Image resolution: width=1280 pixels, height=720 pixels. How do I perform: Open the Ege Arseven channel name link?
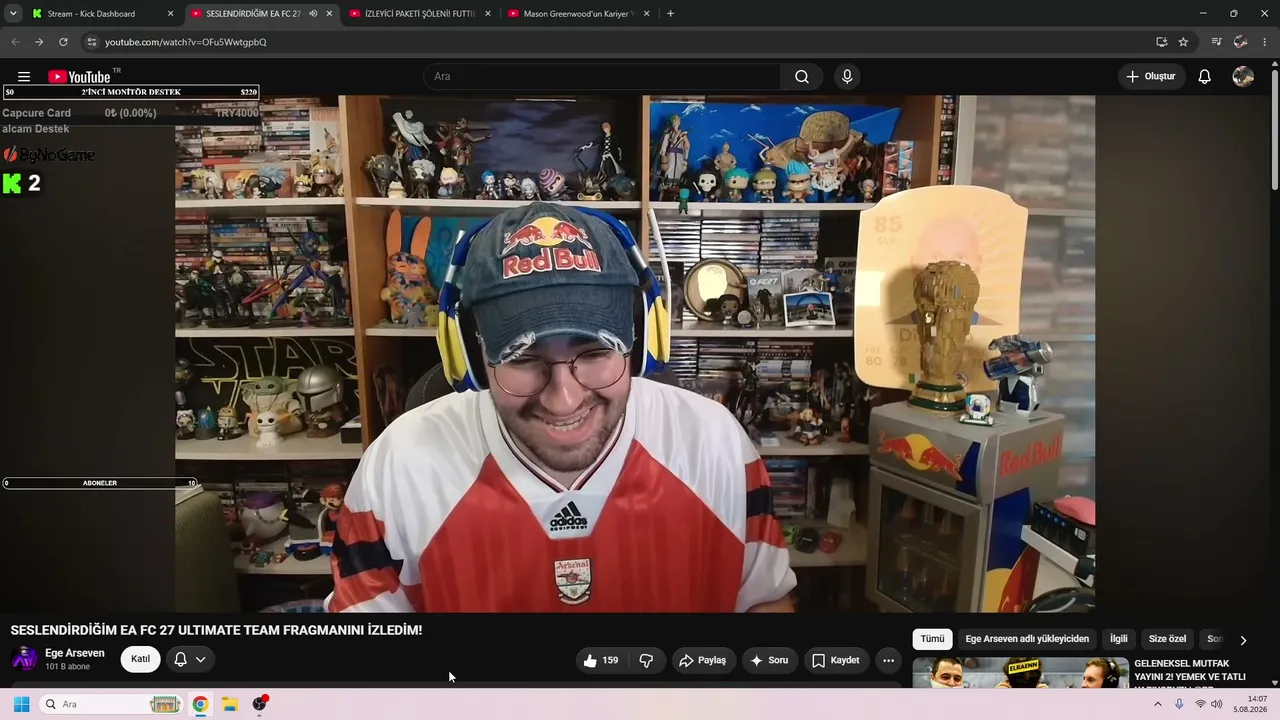coord(75,653)
